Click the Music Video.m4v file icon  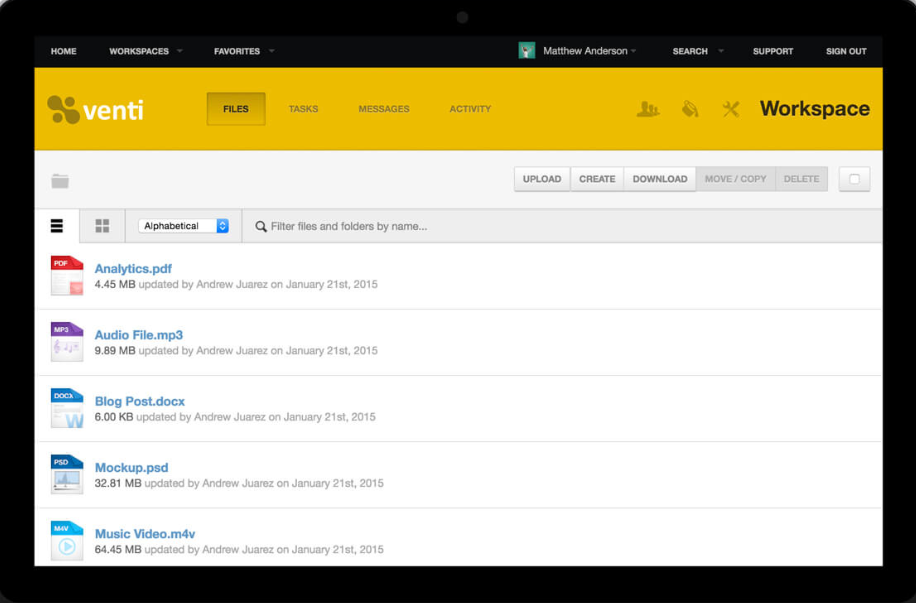click(x=67, y=540)
